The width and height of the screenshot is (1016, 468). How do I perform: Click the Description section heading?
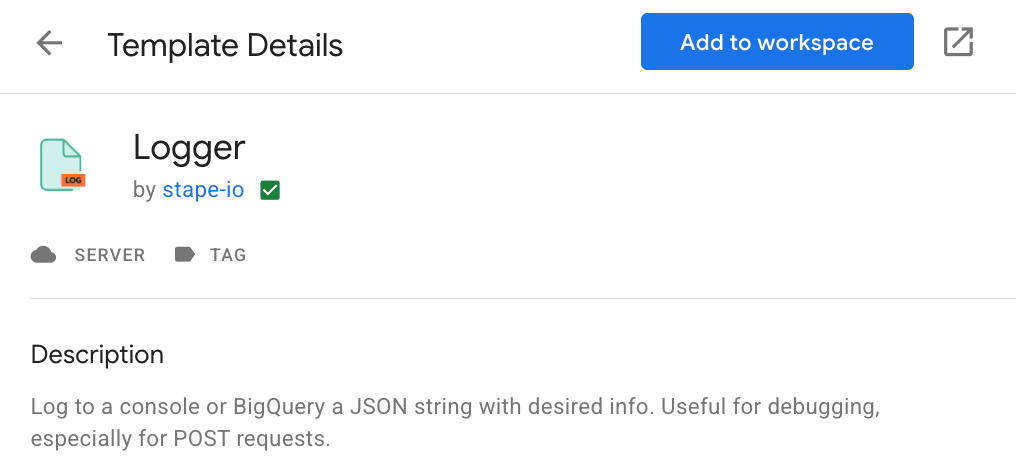point(97,354)
